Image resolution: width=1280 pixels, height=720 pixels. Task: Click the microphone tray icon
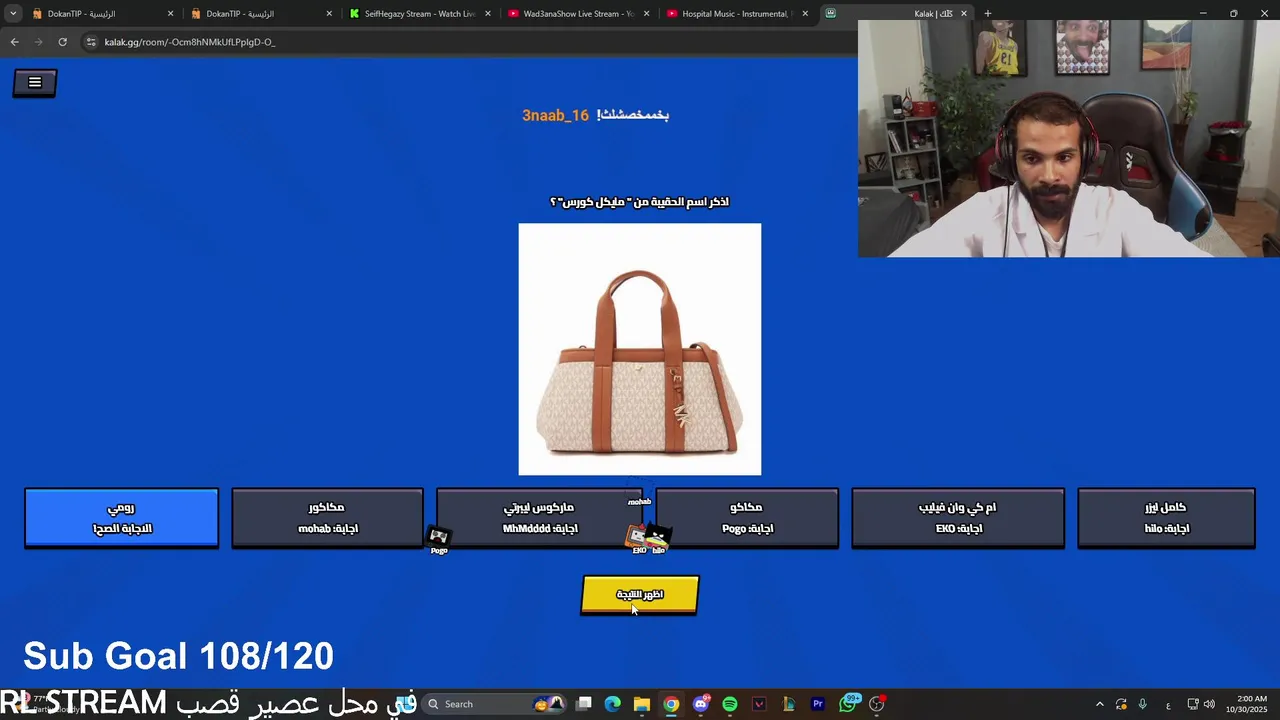[1142, 704]
